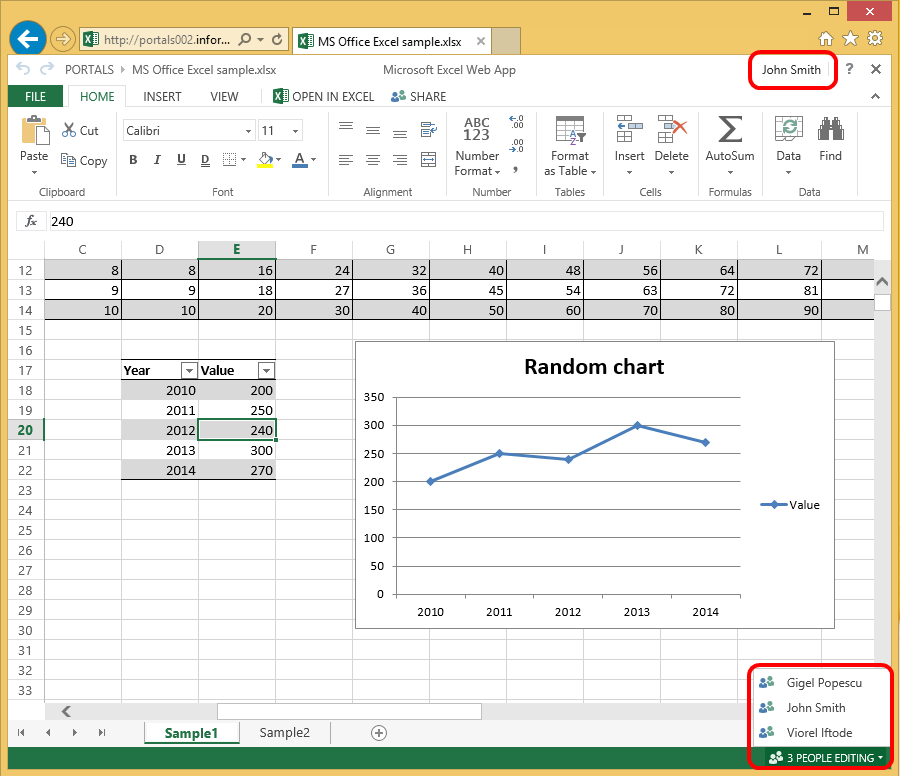900x776 pixels.
Task: Toggle Double Underline formatting
Action: pyautogui.click(x=205, y=160)
